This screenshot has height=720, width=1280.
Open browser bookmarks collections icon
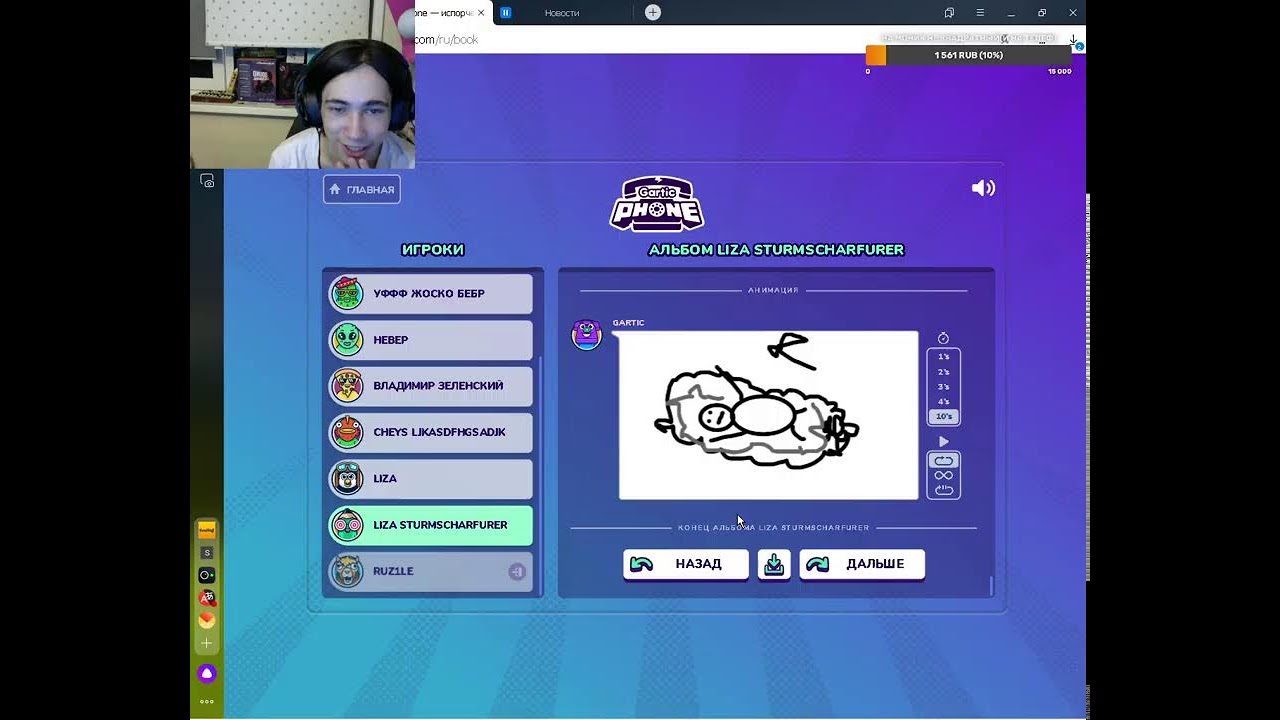pos(949,12)
